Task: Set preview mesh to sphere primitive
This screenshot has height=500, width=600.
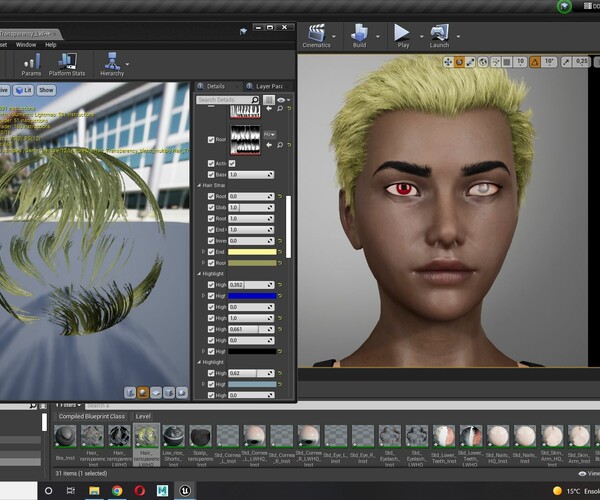Action: [x=143, y=393]
